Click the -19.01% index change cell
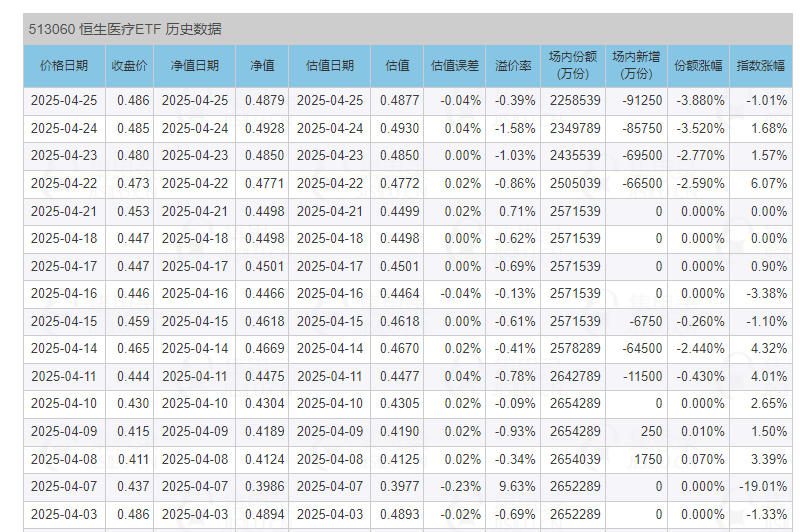The image size is (800, 532). click(x=764, y=486)
